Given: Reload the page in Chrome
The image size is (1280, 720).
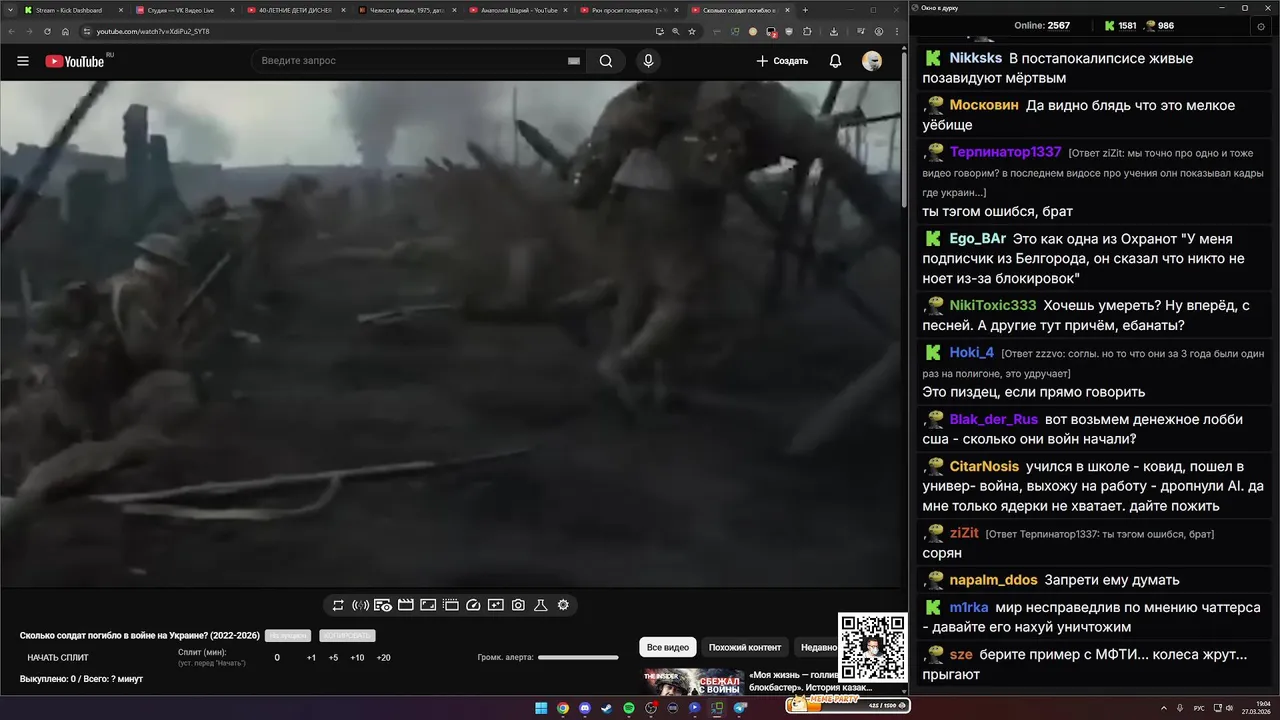Looking at the screenshot, I should (x=47, y=31).
